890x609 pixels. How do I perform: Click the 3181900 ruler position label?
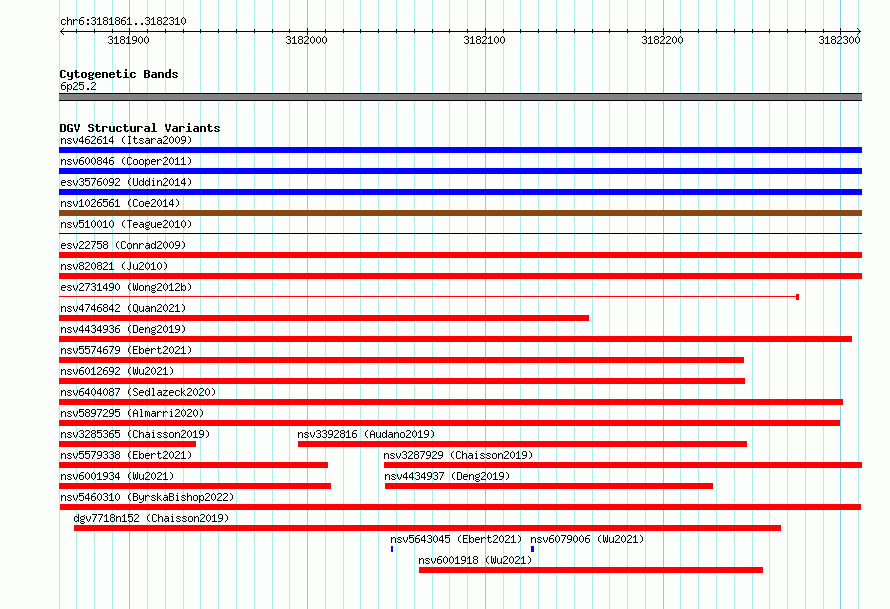tap(128, 40)
